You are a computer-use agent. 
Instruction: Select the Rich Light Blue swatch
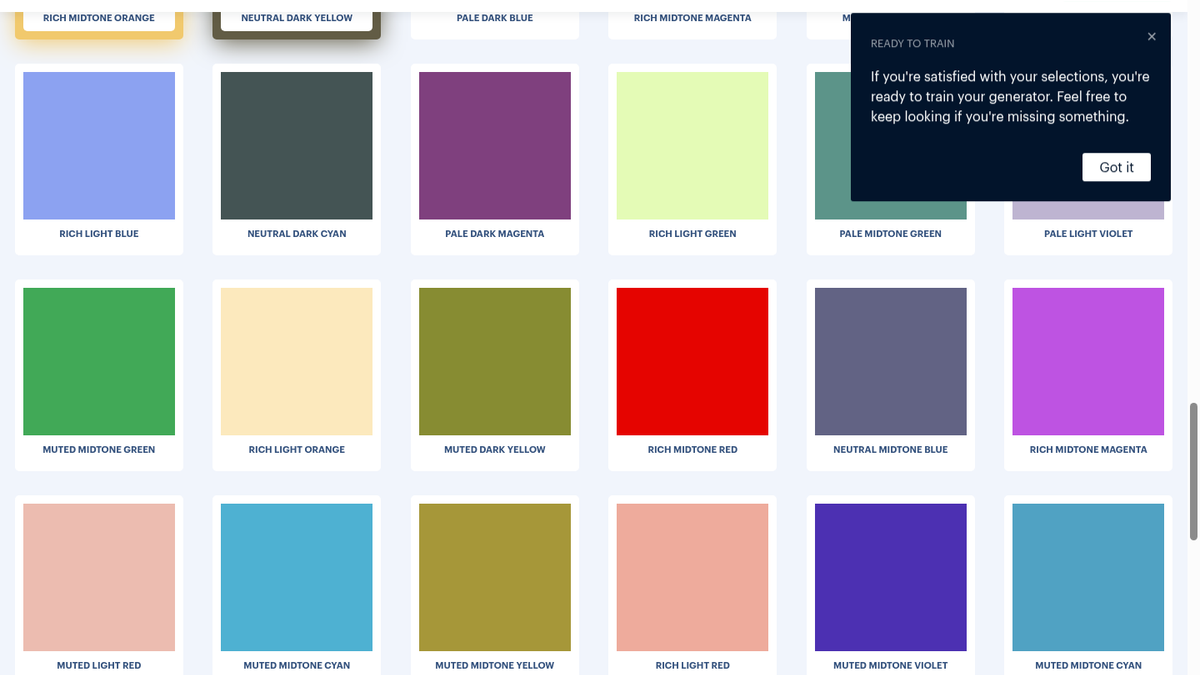(99, 159)
